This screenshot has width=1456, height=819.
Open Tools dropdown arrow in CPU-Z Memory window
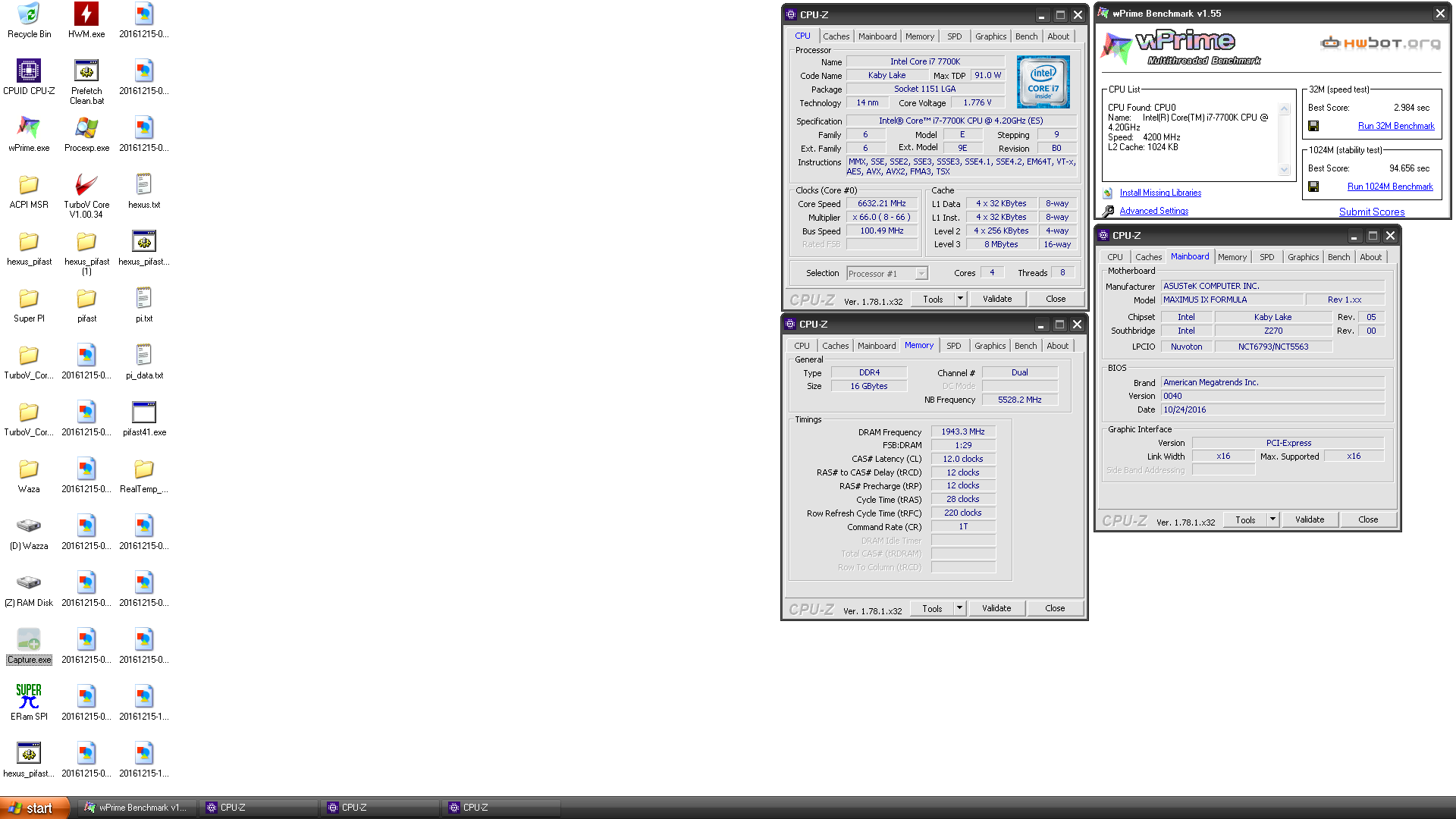point(959,608)
